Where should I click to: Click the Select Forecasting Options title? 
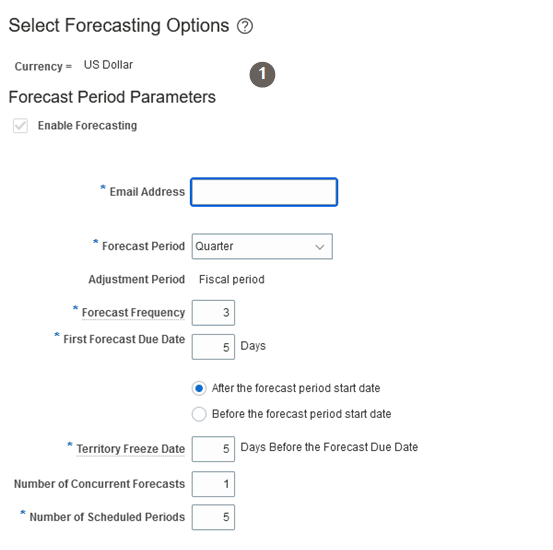click(x=119, y=26)
